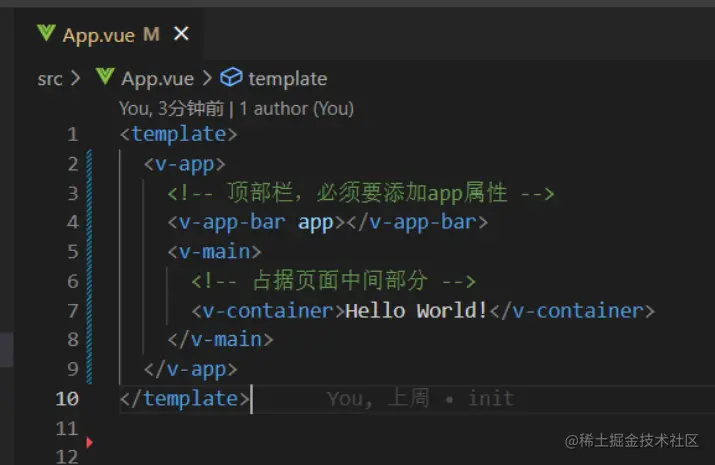This screenshot has width=715, height=465.
Task: Click the 'Hello World!' text
Action: [416, 311]
